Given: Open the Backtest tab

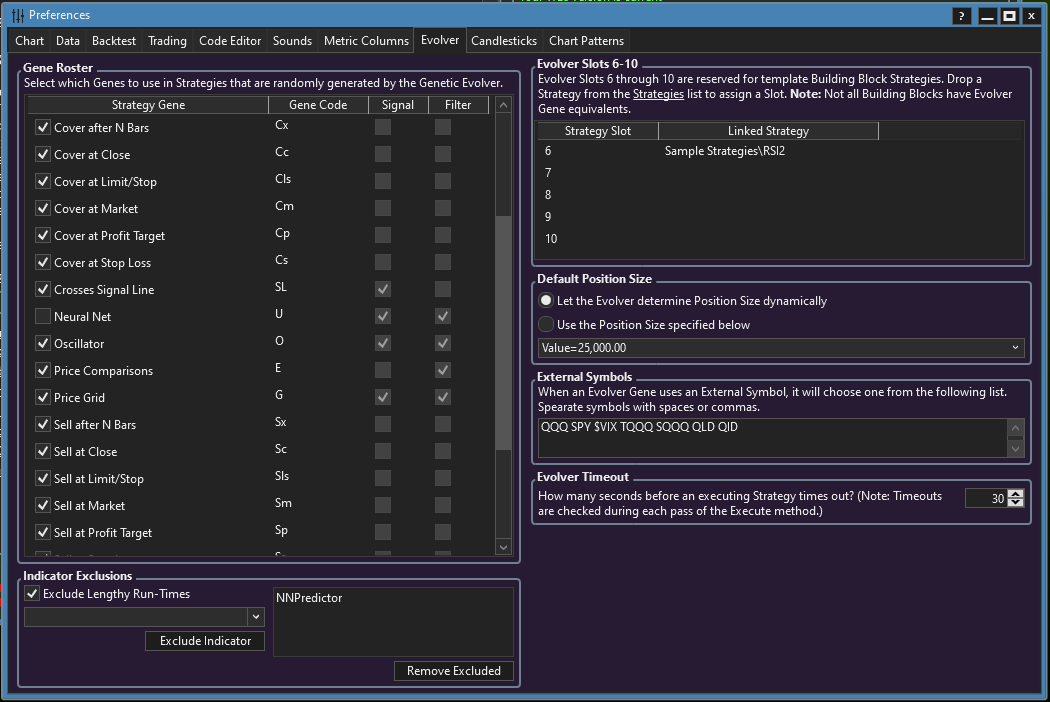Looking at the screenshot, I should click(x=114, y=41).
